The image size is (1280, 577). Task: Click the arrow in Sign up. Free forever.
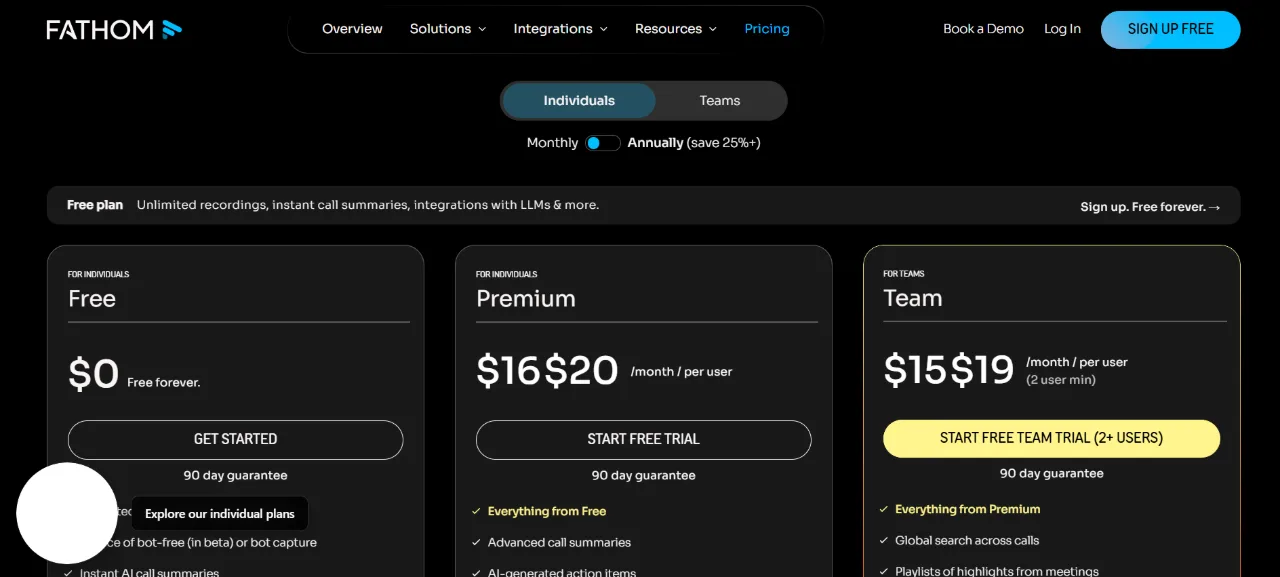[x=1215, y=207]
